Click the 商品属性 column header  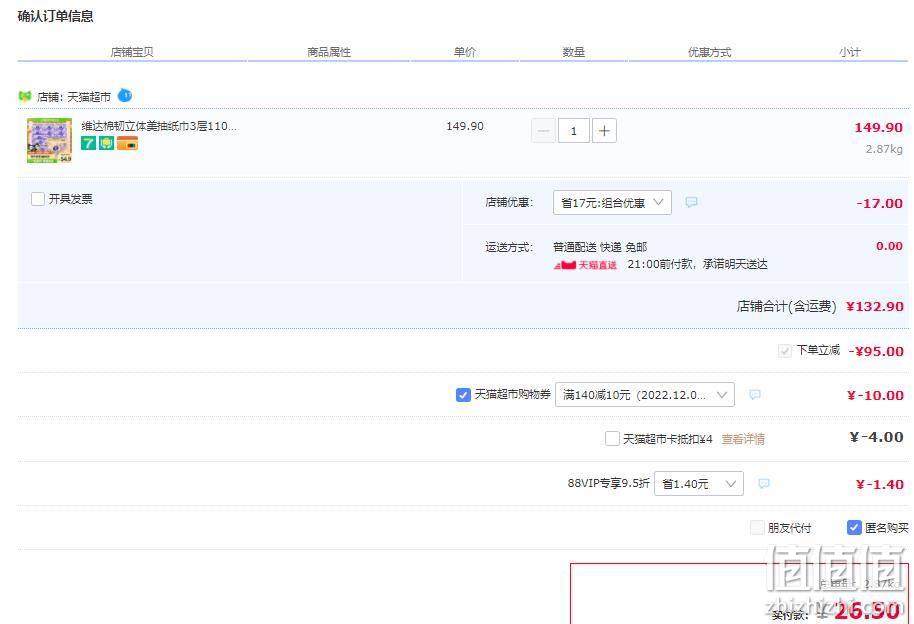pyautogui.click(x=329, y=52)
